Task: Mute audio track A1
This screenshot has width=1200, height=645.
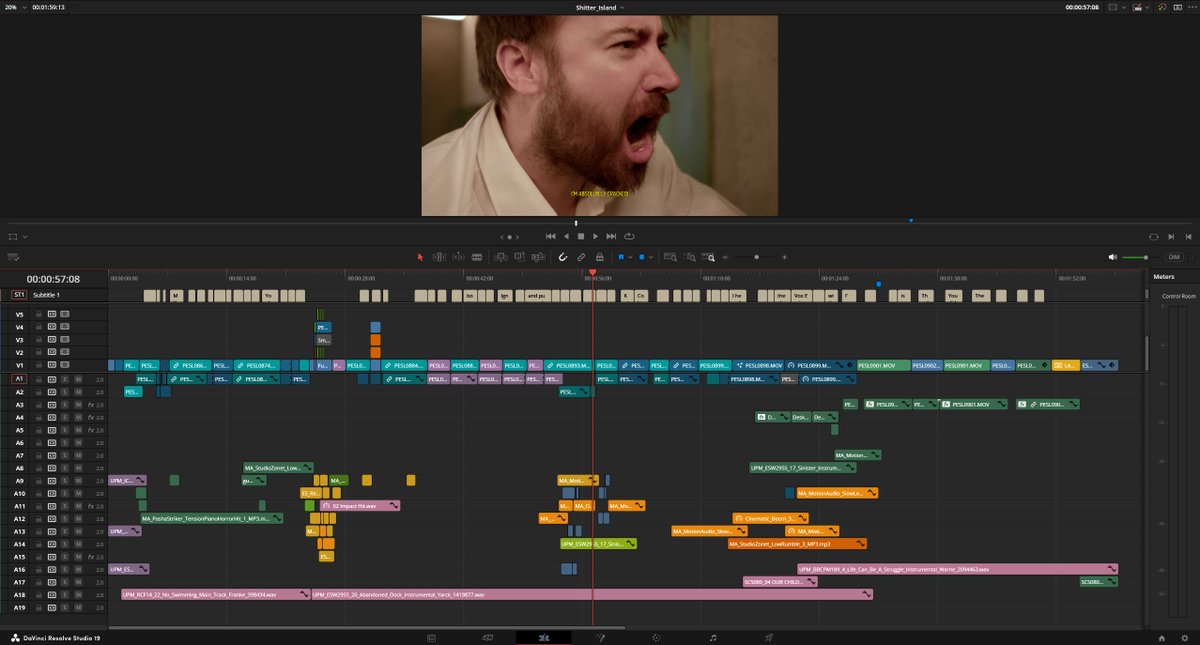Action: click(x=78, y=379)
